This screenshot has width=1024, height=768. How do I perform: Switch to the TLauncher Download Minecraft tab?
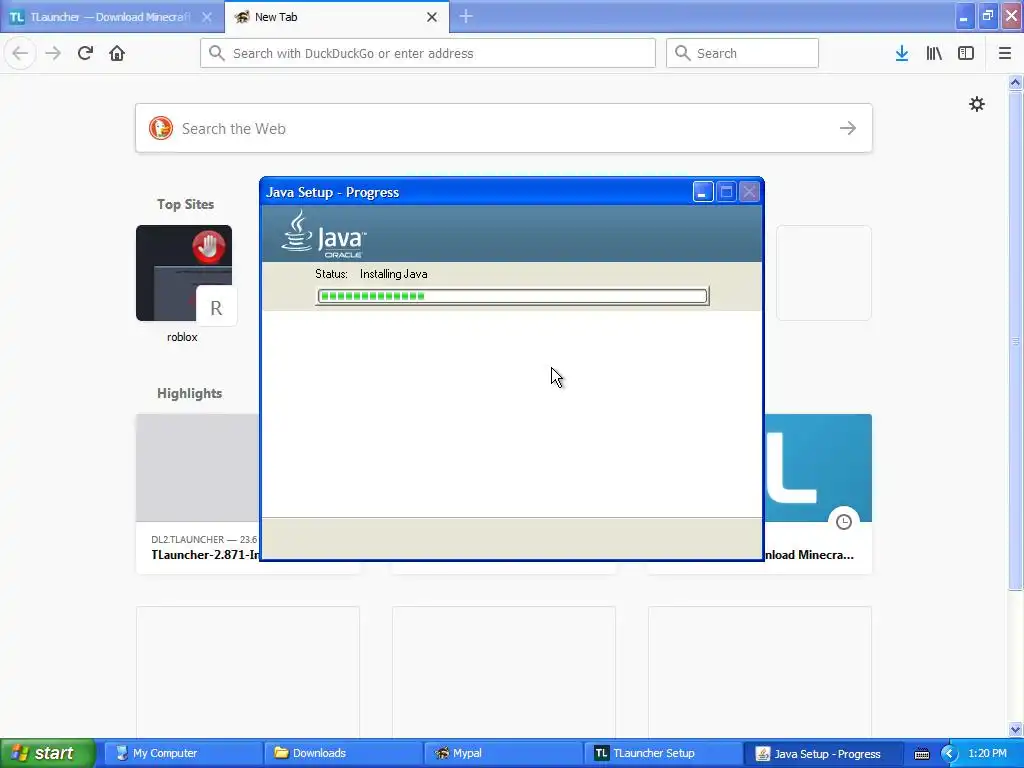[x=108, y=17]
